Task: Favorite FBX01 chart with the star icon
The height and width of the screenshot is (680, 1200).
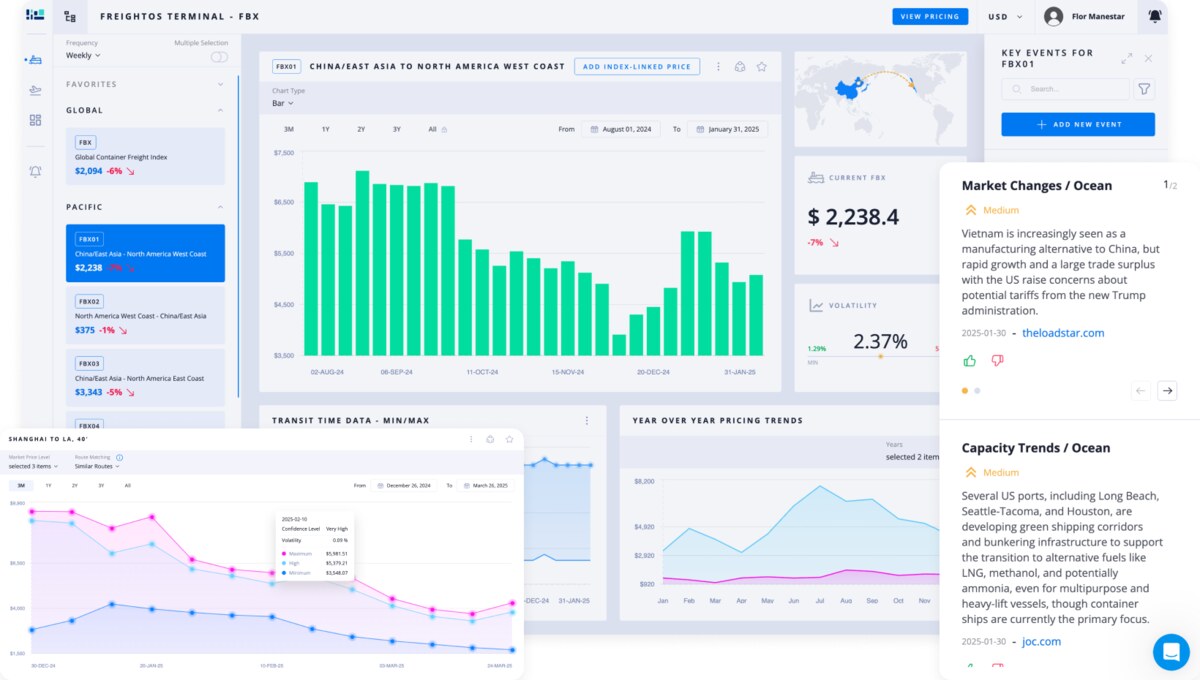Action: (762, 67)
